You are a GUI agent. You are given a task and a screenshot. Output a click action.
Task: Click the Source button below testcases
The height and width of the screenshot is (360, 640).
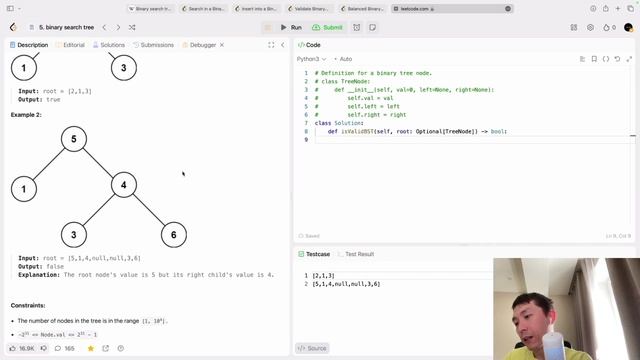(312, 348)
